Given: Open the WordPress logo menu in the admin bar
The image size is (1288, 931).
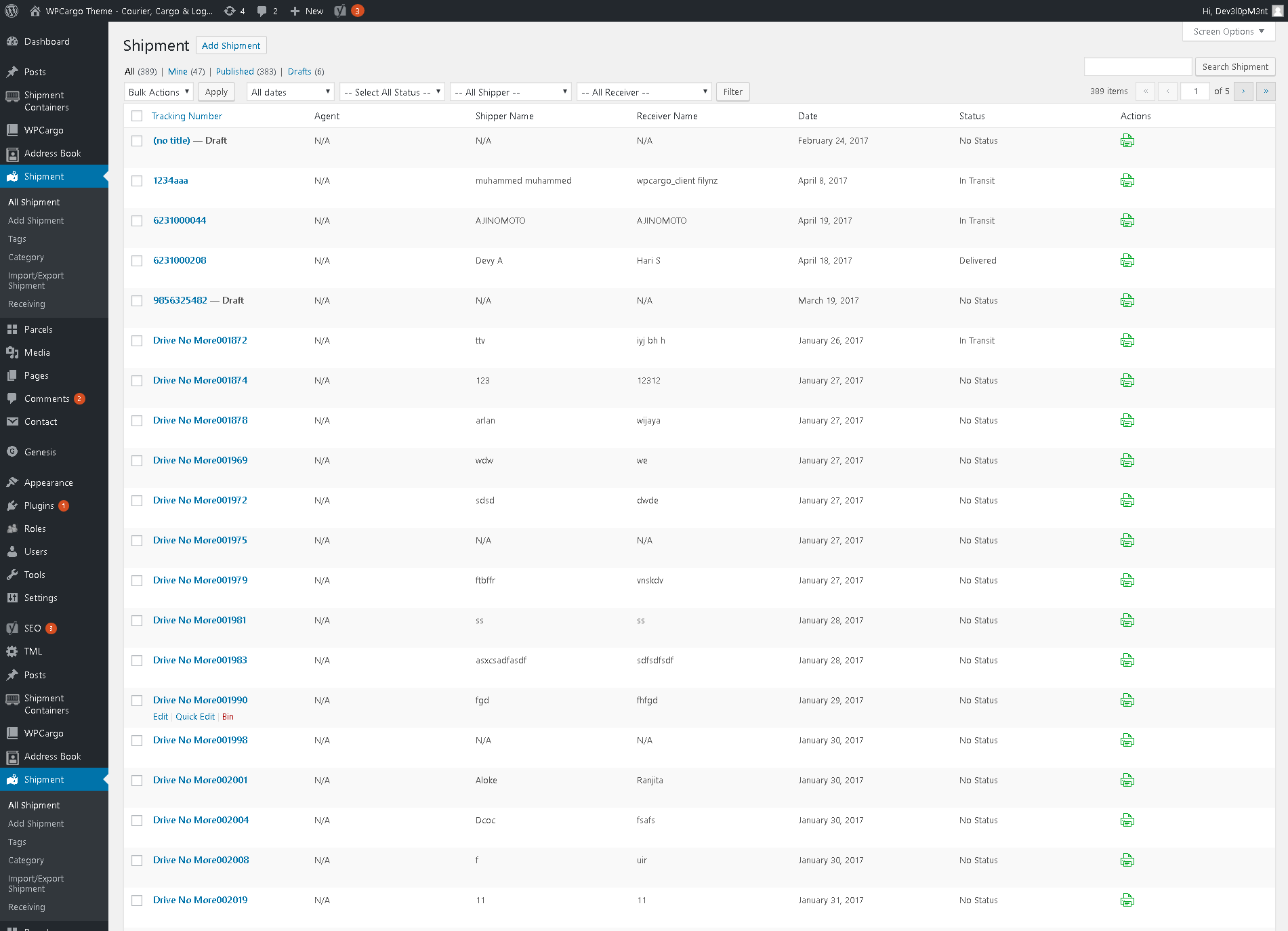Looking at the screenshot, I should 12,11.
